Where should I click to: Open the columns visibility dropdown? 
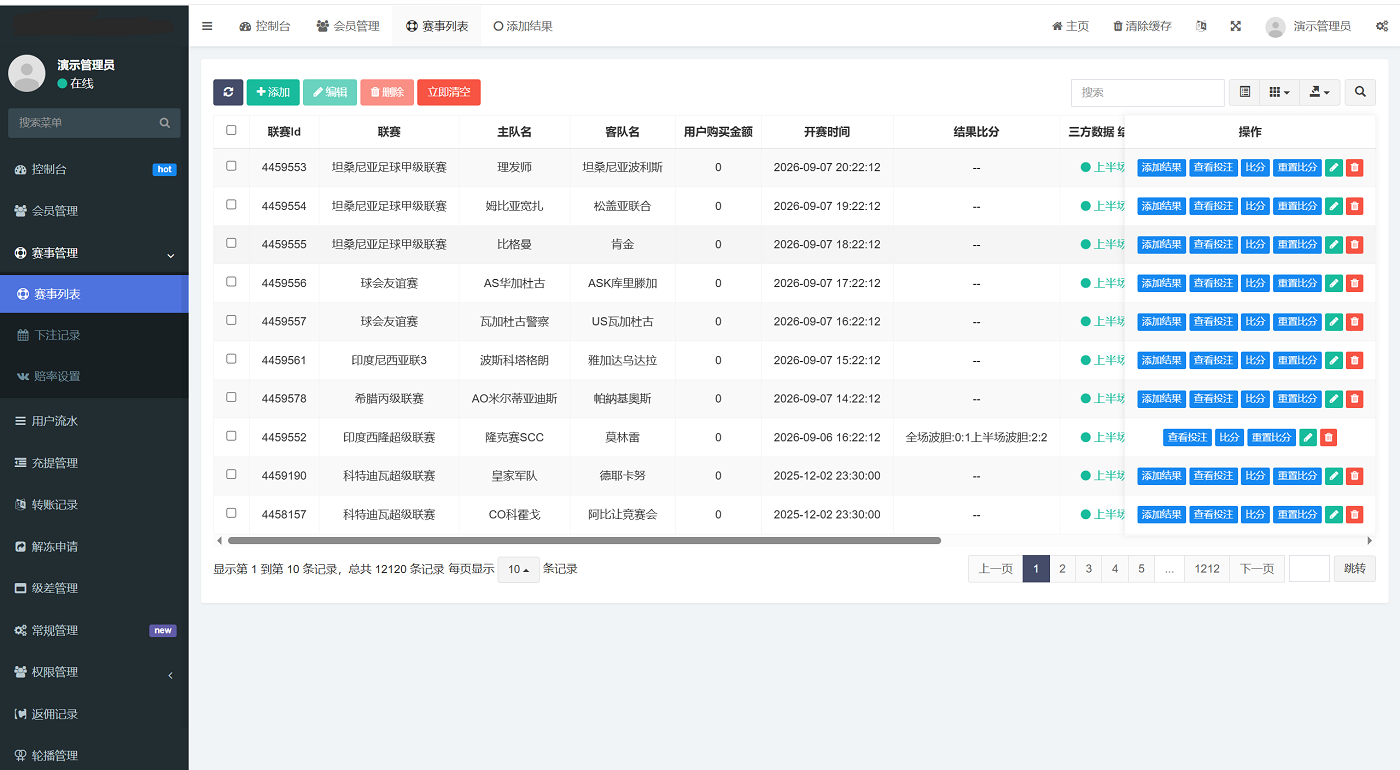point(1279,92)
